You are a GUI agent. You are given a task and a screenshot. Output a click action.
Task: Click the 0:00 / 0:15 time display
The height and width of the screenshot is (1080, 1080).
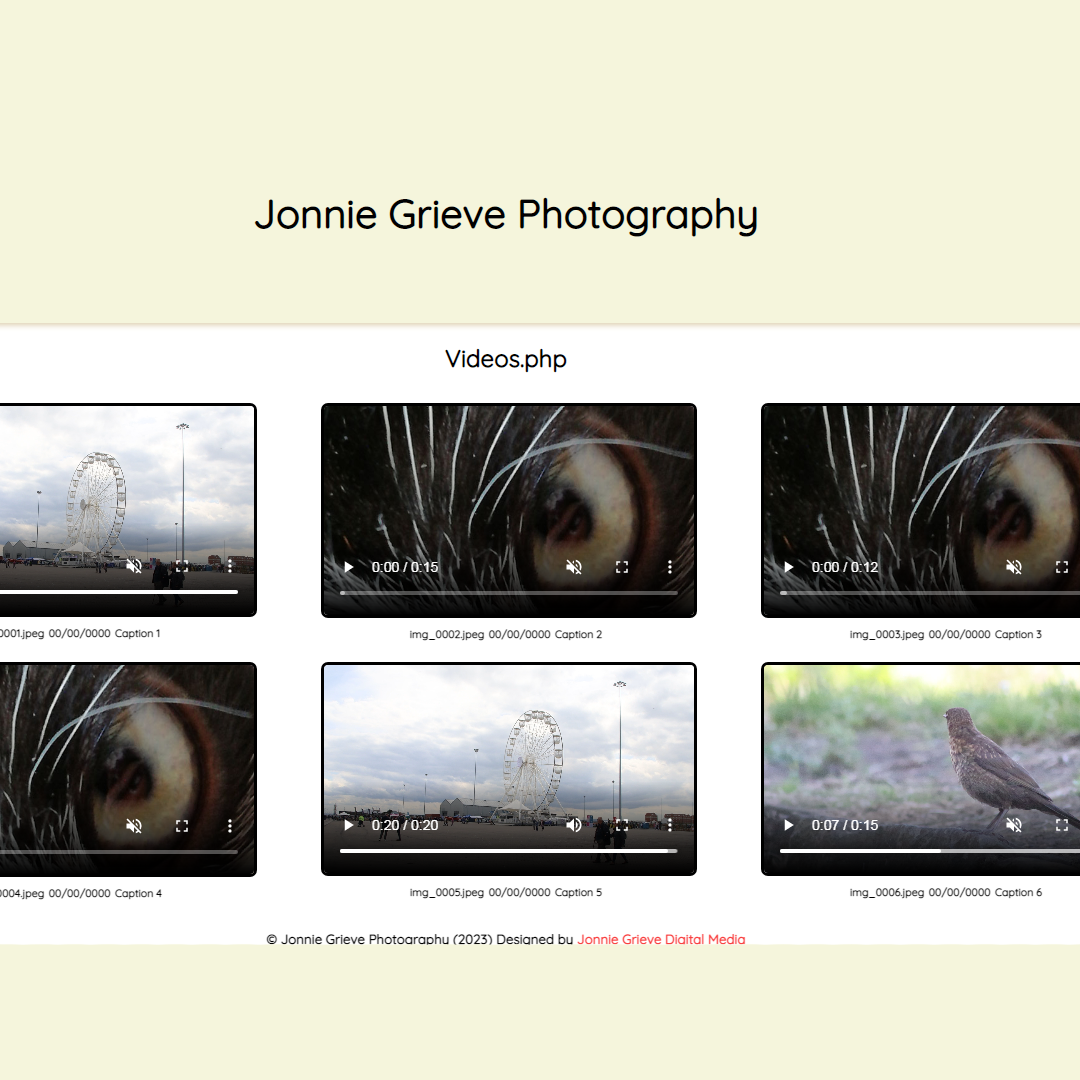(x=405, y=567)
